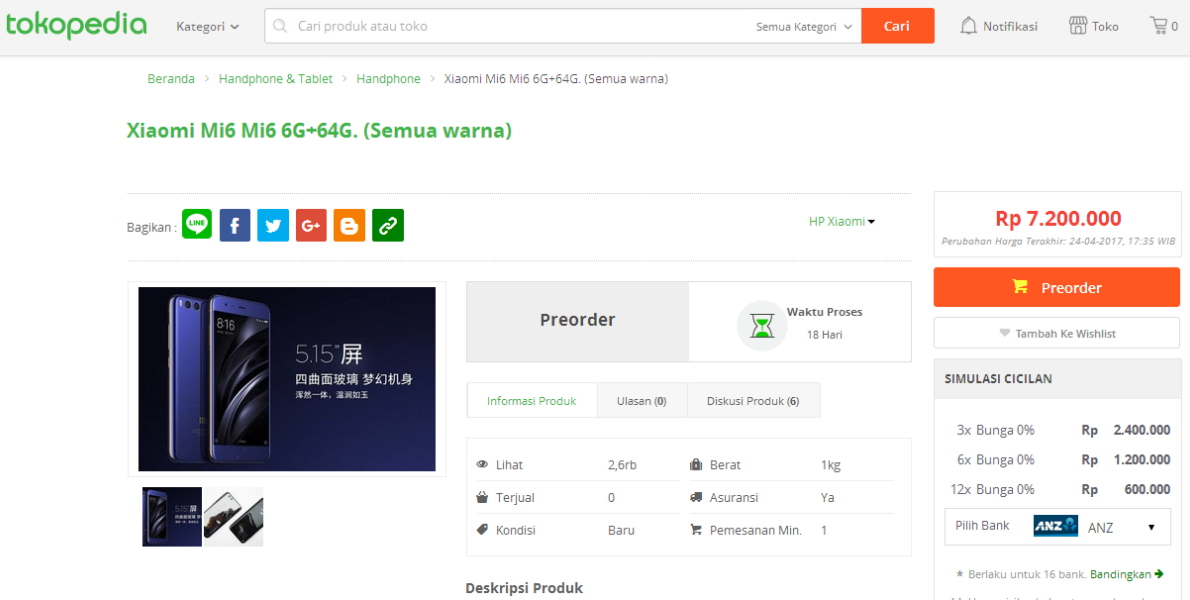Open Handphone & Tablet breadcrumb link
The height and width of the screenshot is (600, 1190).
point(275,79)
